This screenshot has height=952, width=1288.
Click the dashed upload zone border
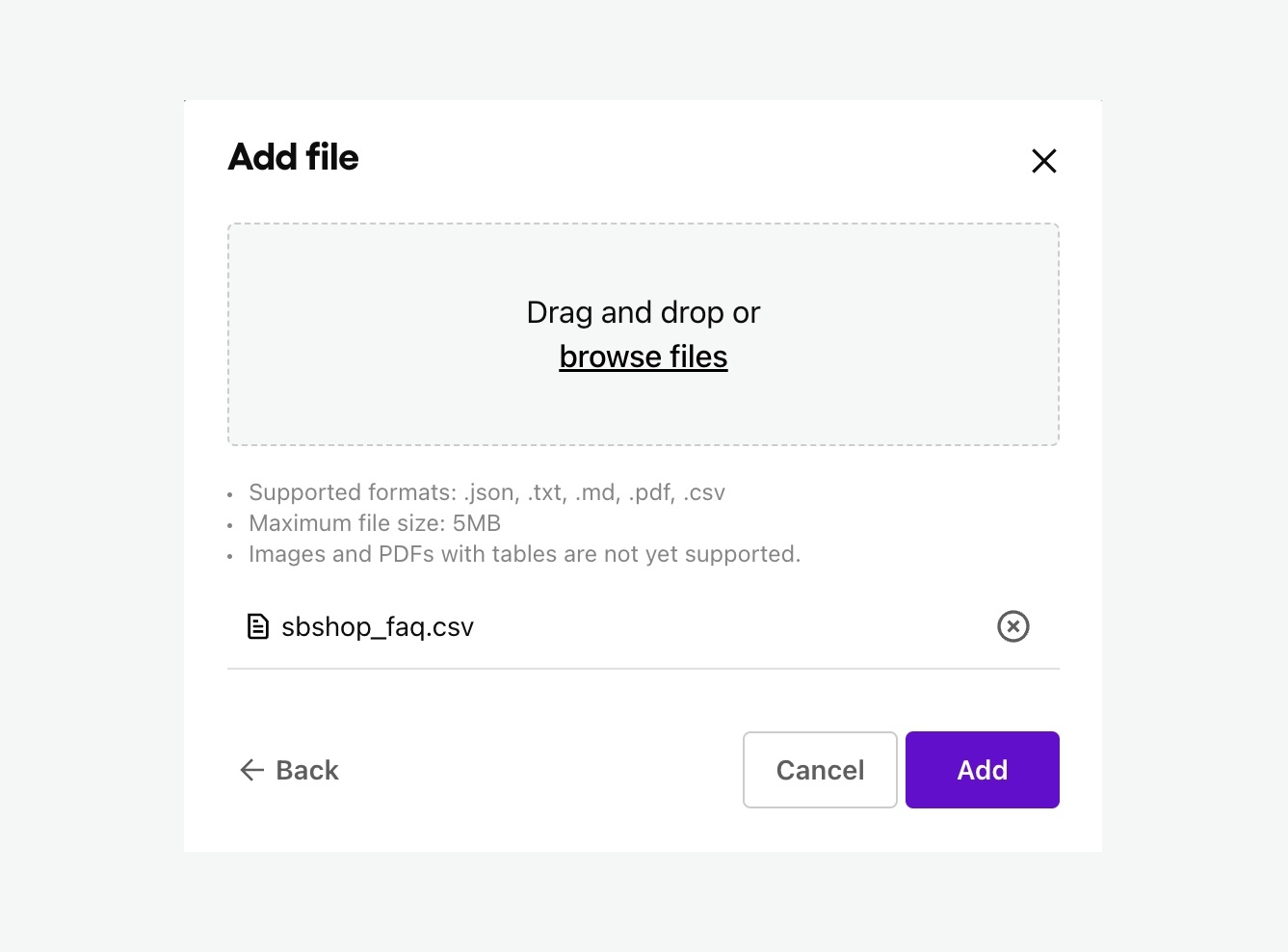[643, 223]
